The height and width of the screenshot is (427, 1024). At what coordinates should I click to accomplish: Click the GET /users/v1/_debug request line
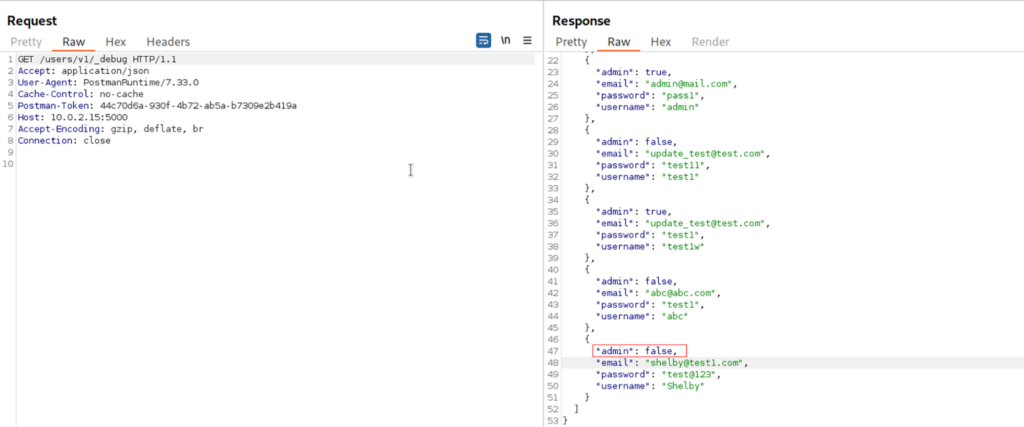coord(97,59)
